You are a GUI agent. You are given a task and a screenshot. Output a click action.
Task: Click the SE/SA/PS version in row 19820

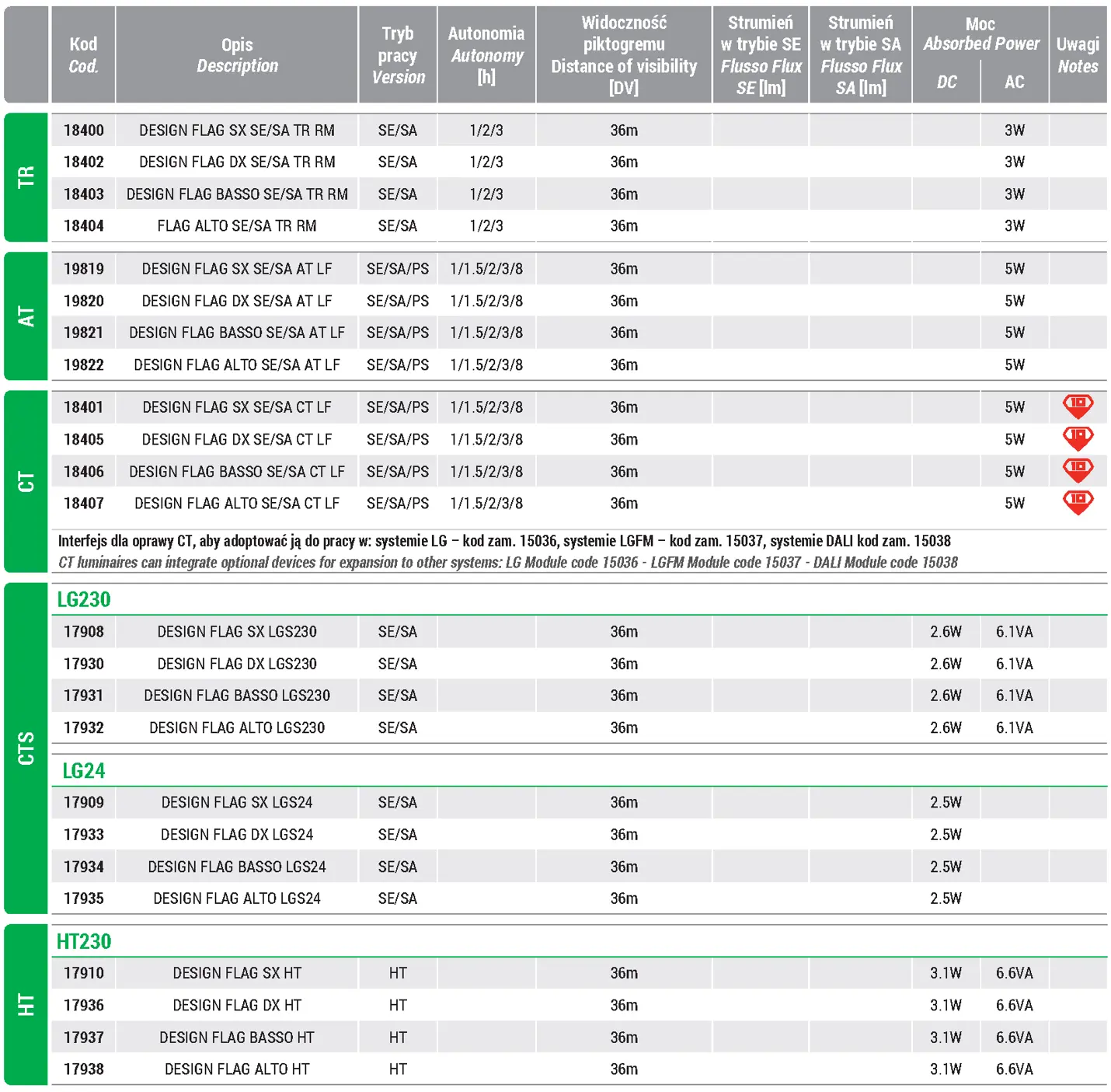tap(398, 301)
